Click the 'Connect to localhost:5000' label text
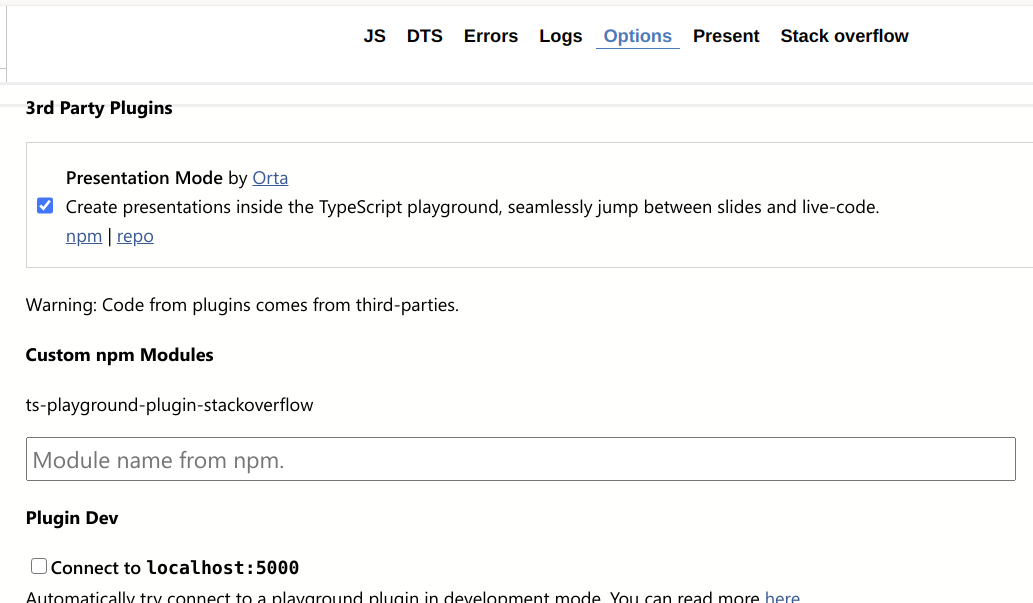Screen dimensions: 1033x603 174,568
